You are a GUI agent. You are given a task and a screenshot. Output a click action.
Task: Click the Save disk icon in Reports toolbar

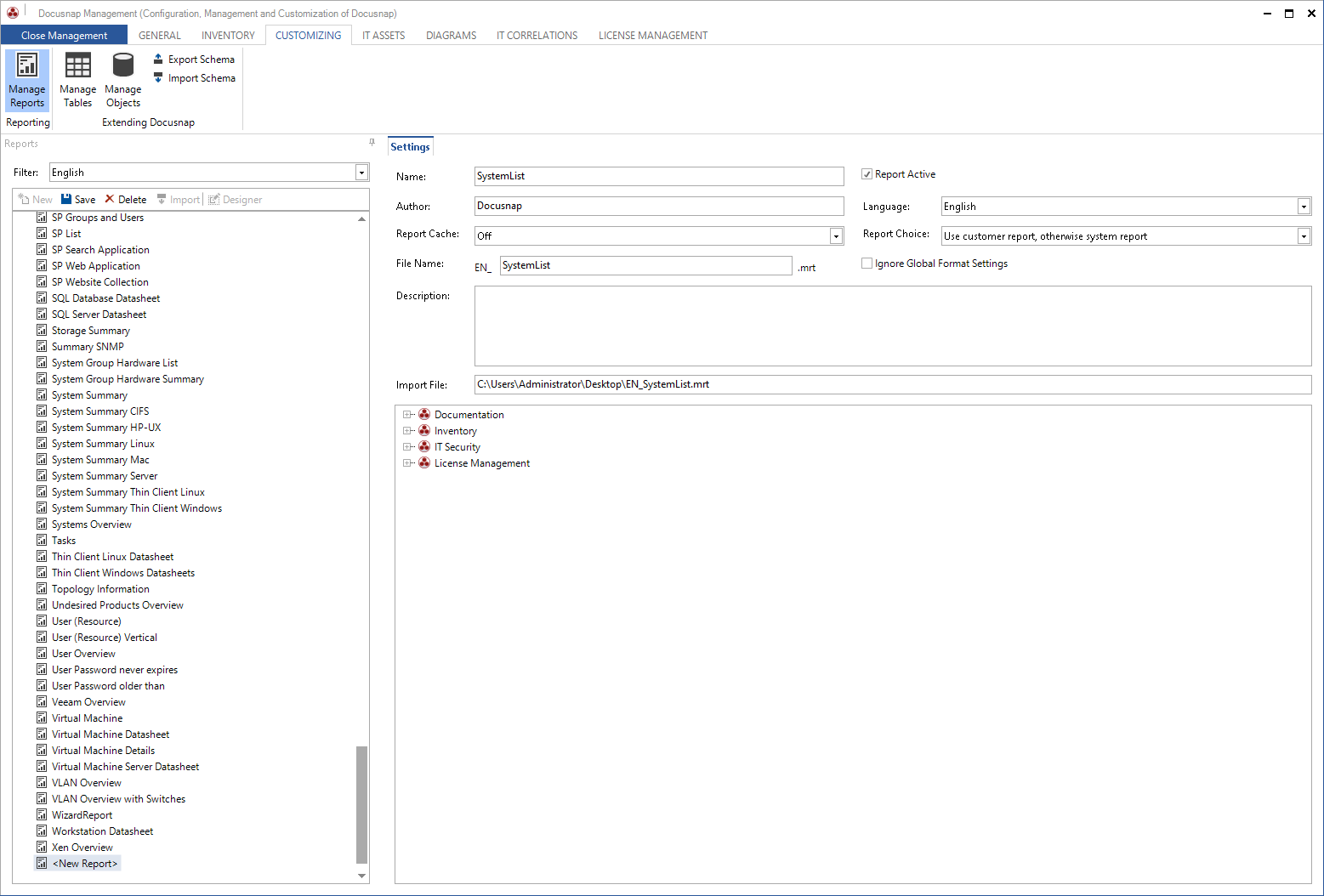(66, 199)
